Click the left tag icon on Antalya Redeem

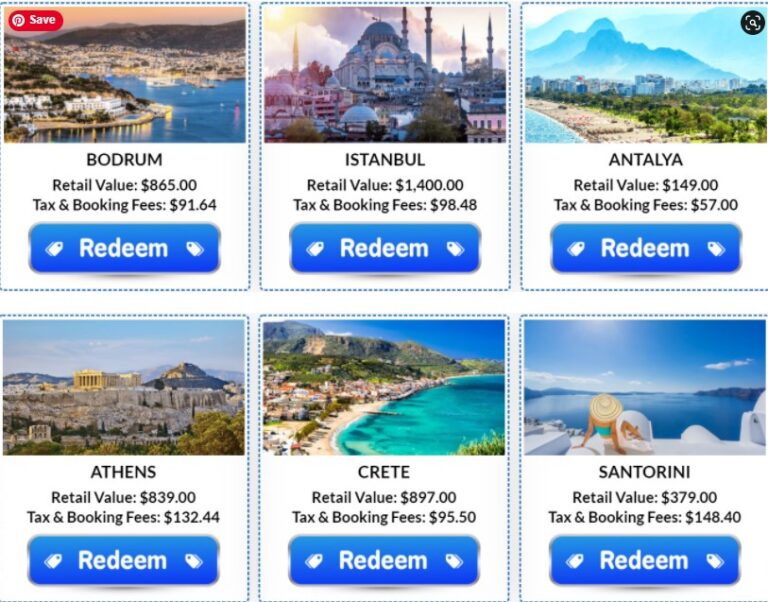point(576,249)
